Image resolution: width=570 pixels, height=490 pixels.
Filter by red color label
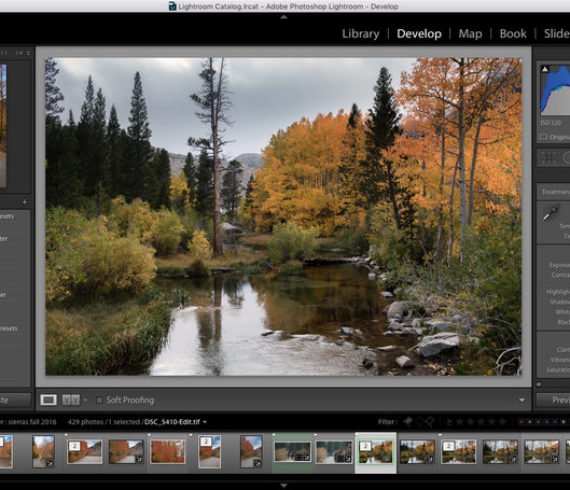(521, 422)
